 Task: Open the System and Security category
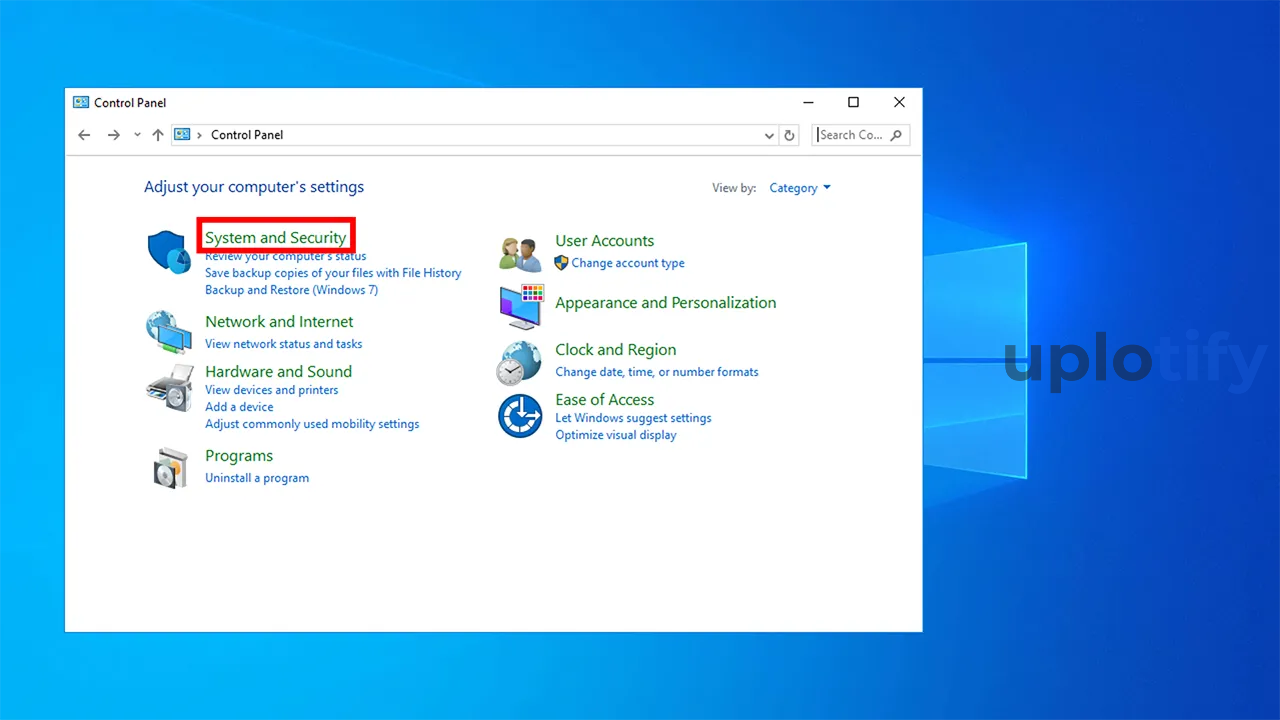(x=276, y=238)
